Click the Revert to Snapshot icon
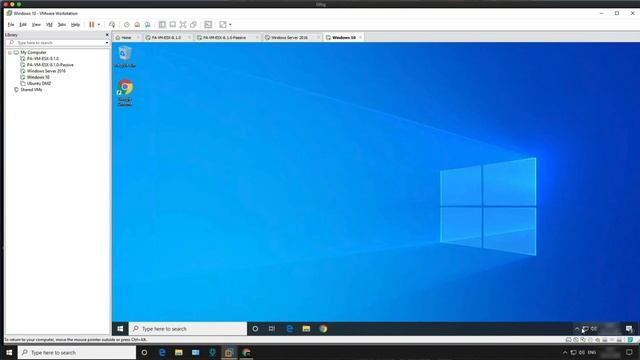This screenshot has height=360, width=640. coord(137,24)
